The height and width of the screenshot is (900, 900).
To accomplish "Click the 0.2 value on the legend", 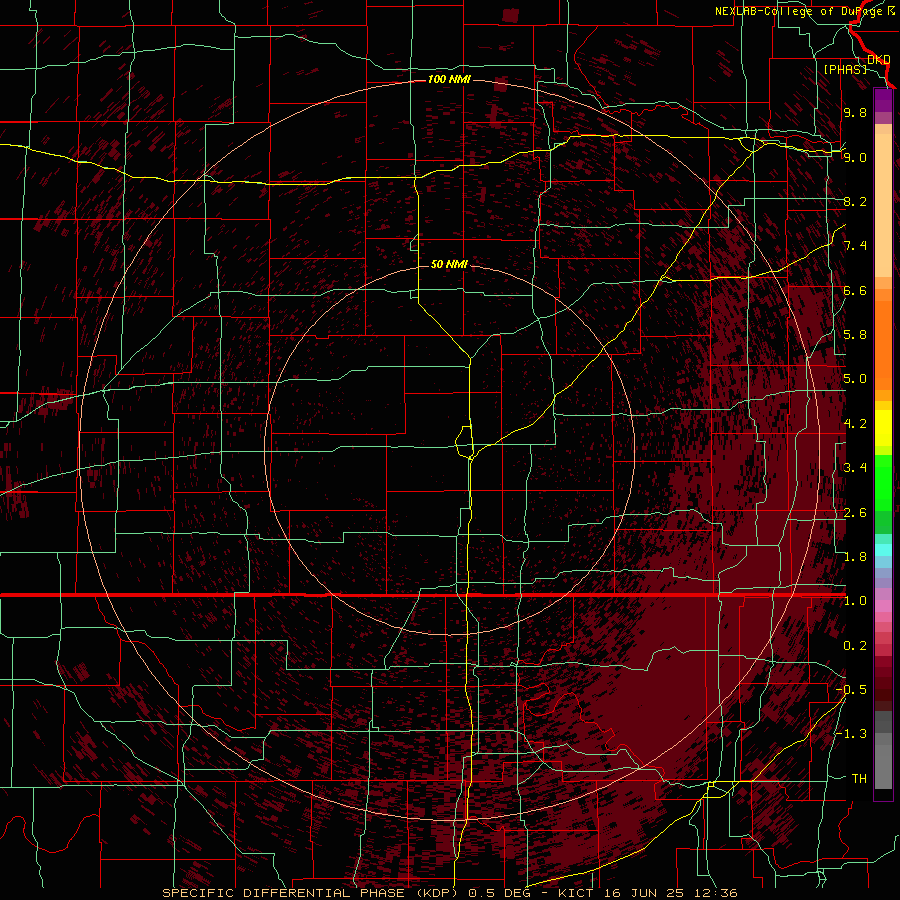I will 855,646.
